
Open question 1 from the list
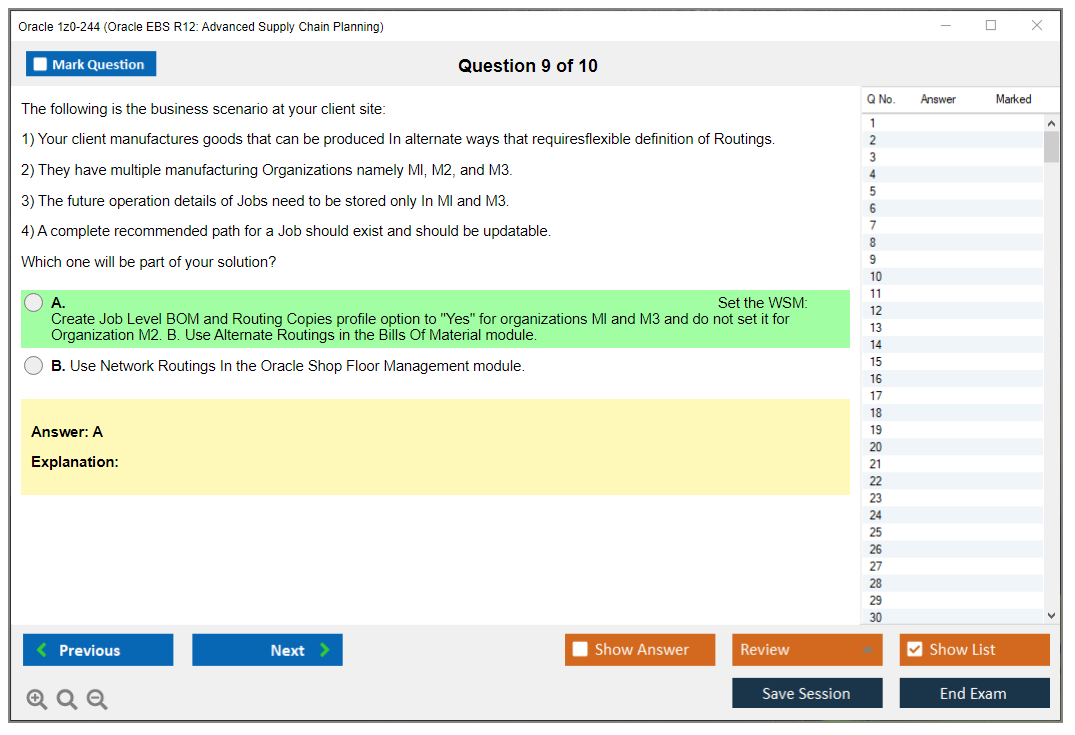(x=873, y=123)
